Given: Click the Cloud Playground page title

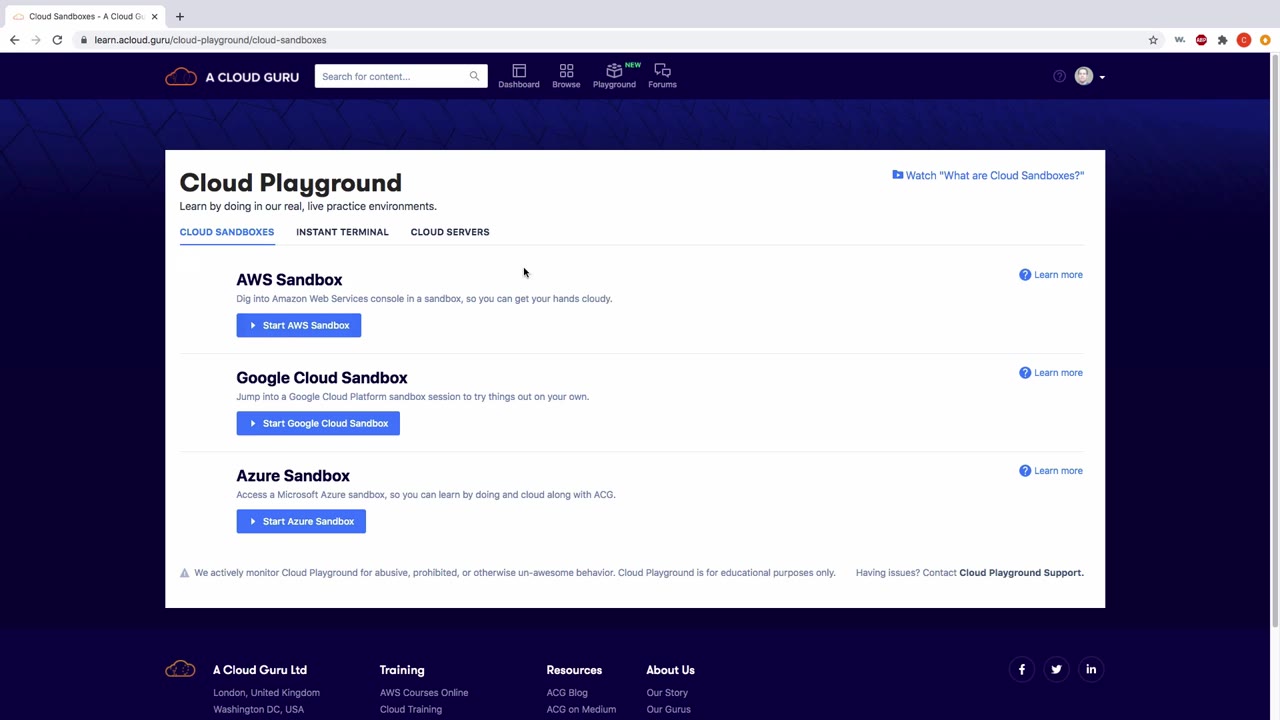Looking at the screenshot, I should coord(291,183).
